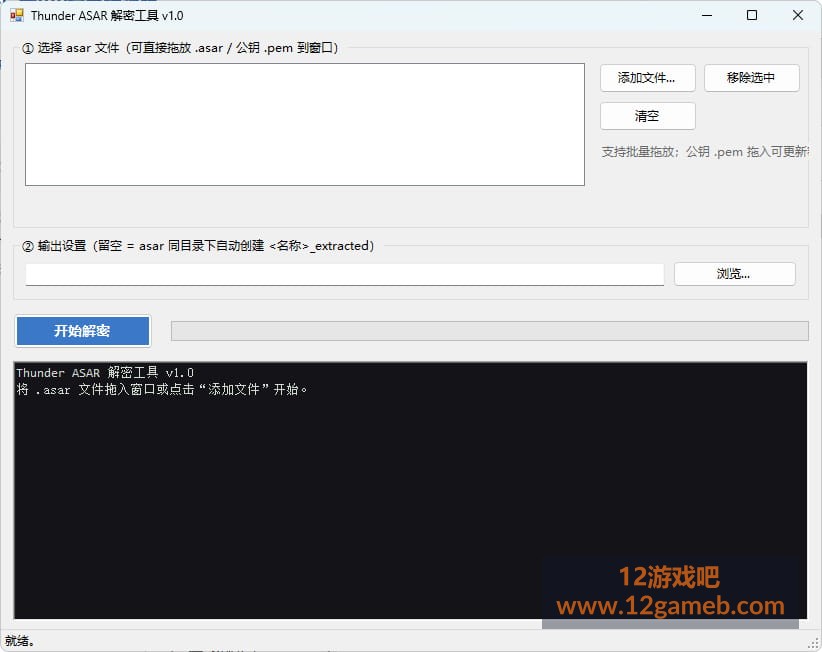This screenshot has height=652, width=822.
Task: Click the Thunder ASAR app icon in title bar
Action: 16,15
